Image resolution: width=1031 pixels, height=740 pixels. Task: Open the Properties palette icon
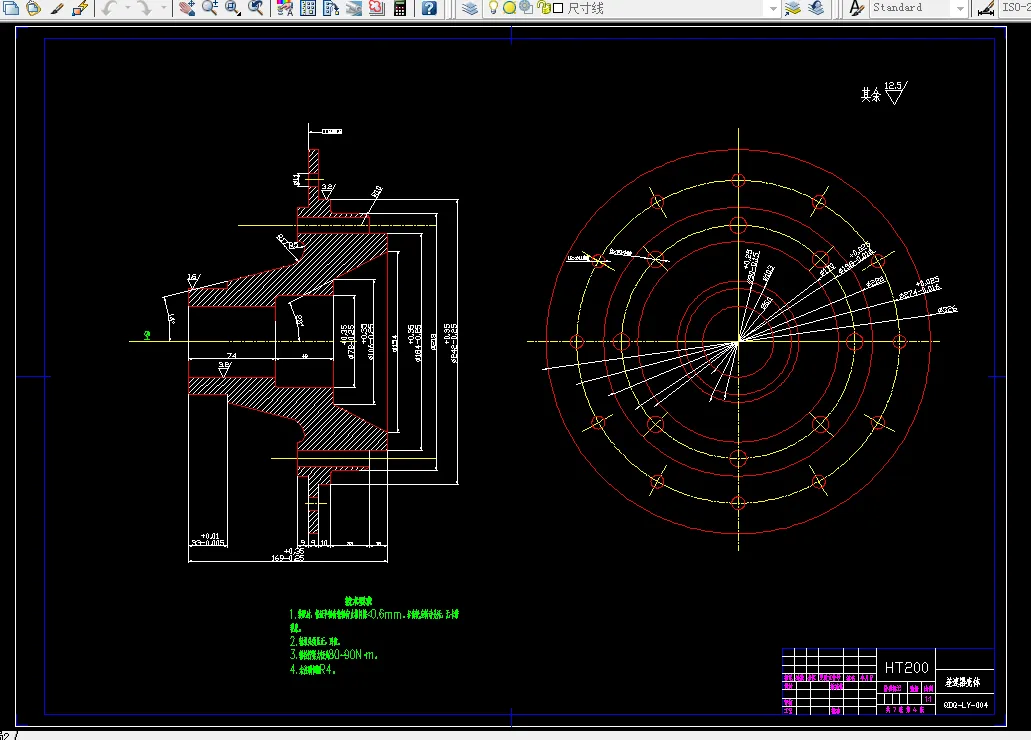285,8
